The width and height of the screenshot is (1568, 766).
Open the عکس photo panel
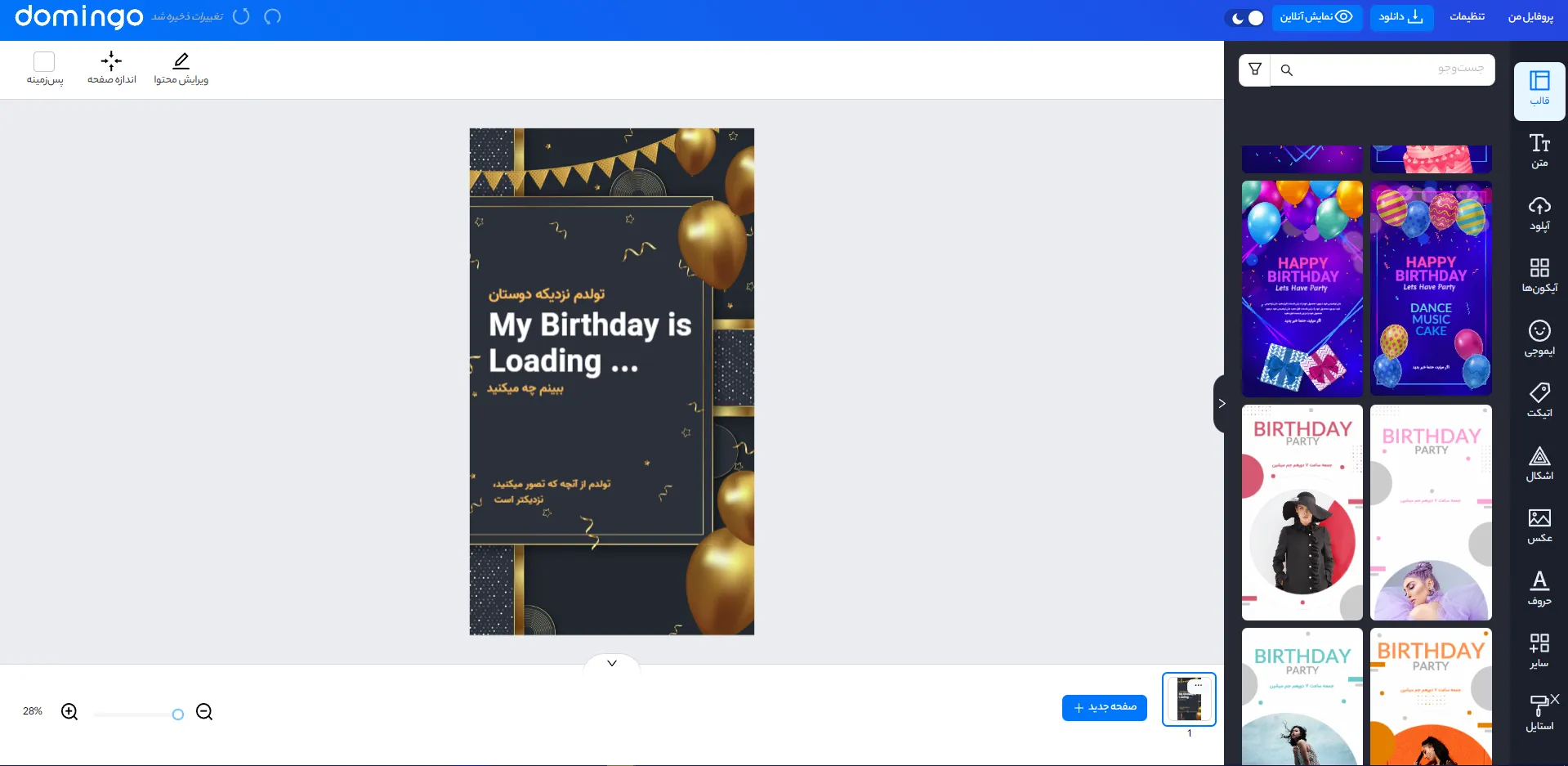point(1539,526)
